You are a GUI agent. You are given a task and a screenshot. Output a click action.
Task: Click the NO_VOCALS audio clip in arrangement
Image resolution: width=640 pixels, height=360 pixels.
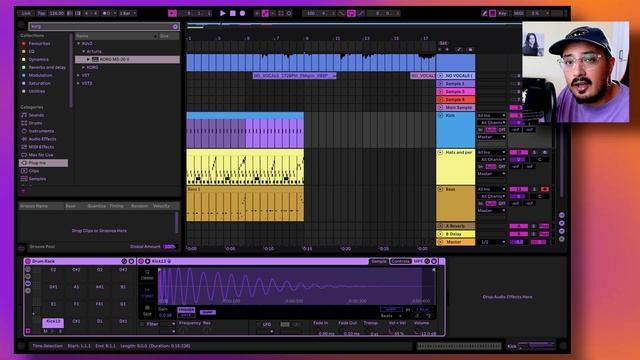point(294,76)
